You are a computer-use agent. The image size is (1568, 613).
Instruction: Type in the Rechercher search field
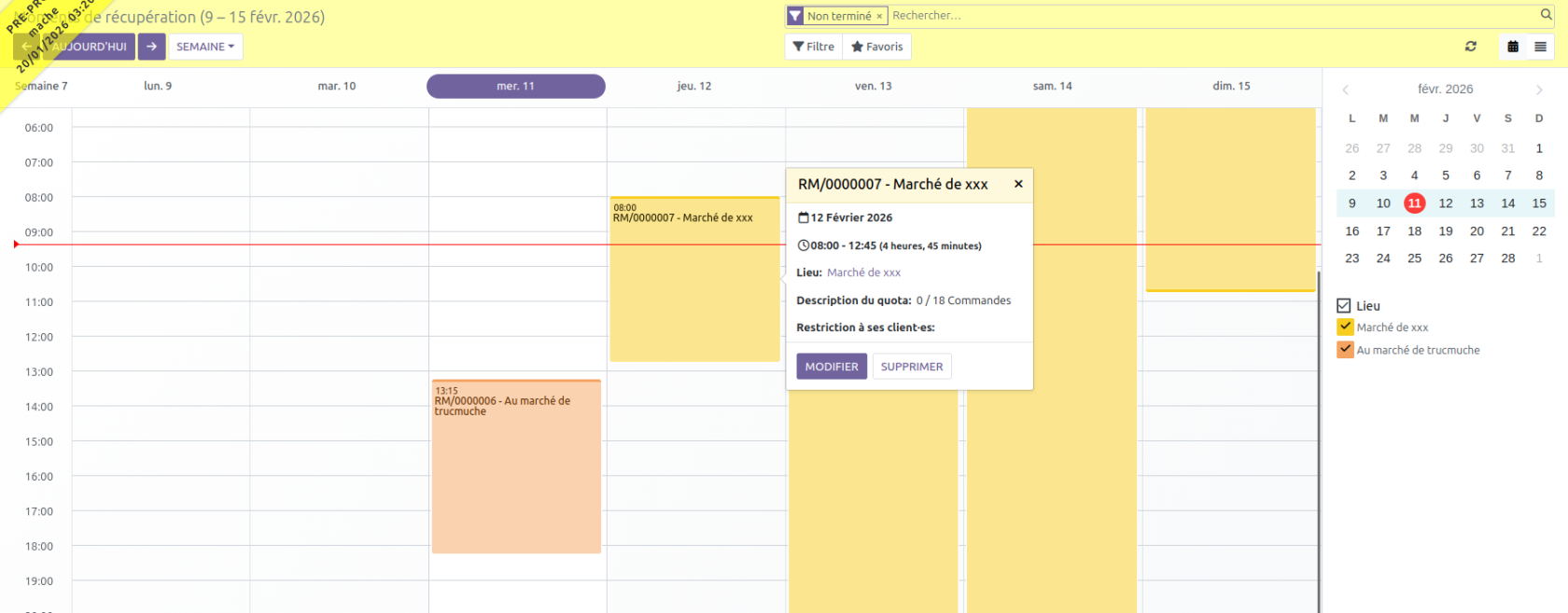[1204, 16]
